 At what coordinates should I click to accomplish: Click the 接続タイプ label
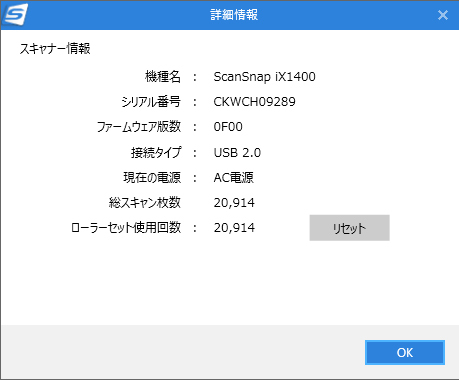156,152
